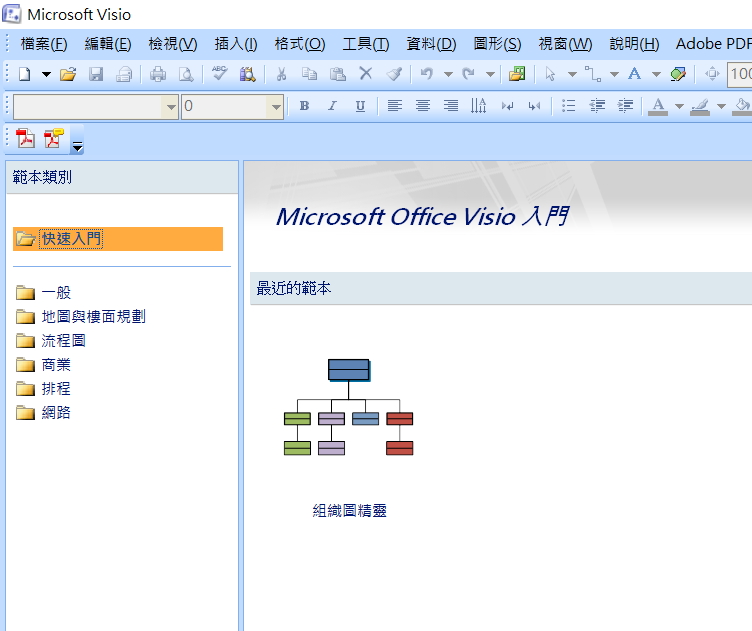The width and height of the screenshot is (752, 631).
Task: Click the Format Painter brush icon
Action: [x=394, y=74]
